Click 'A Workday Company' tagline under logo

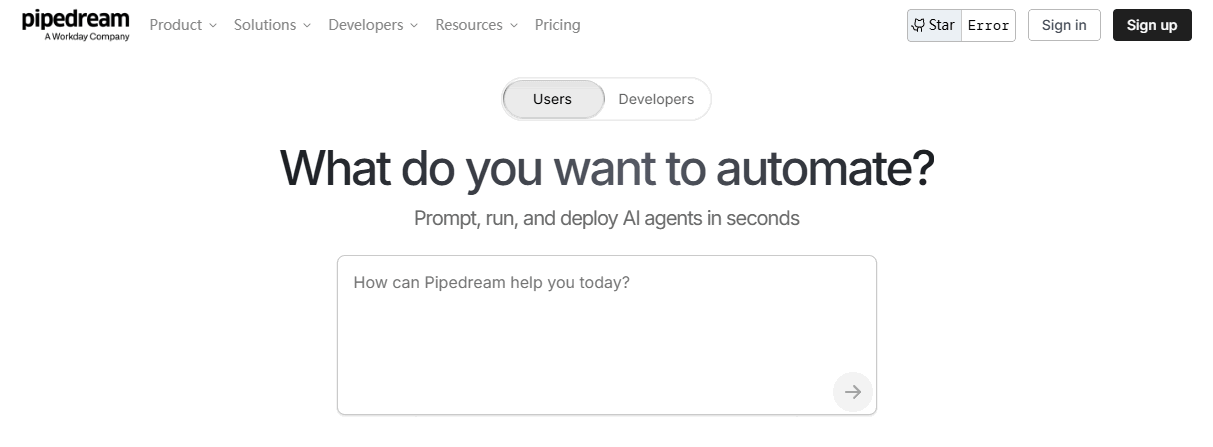click(x=87, y=37)
